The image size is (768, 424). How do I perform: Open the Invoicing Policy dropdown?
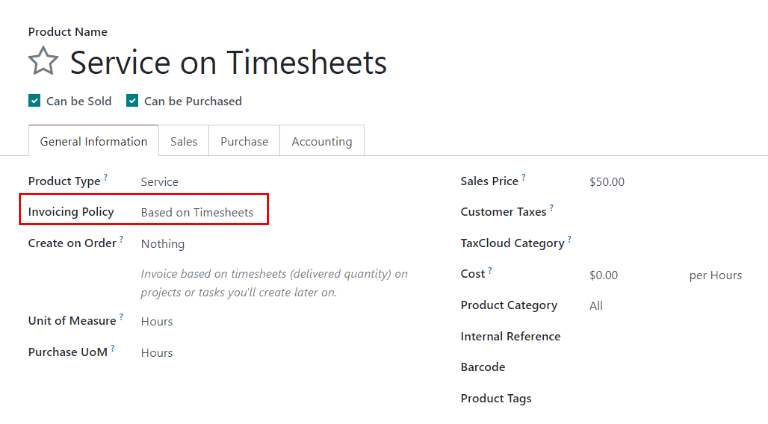[x=197, y=212]
